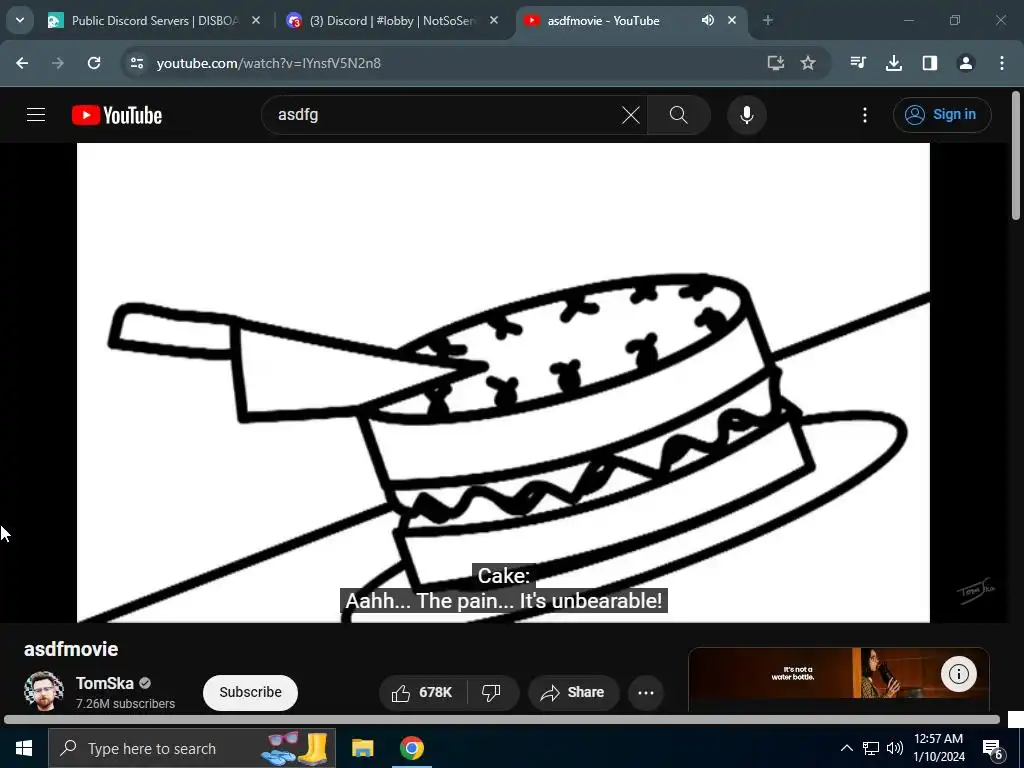This screenshot has height=768, width=1024.
Task: Go forward in browser history
Action: click(x=58, y=63)
